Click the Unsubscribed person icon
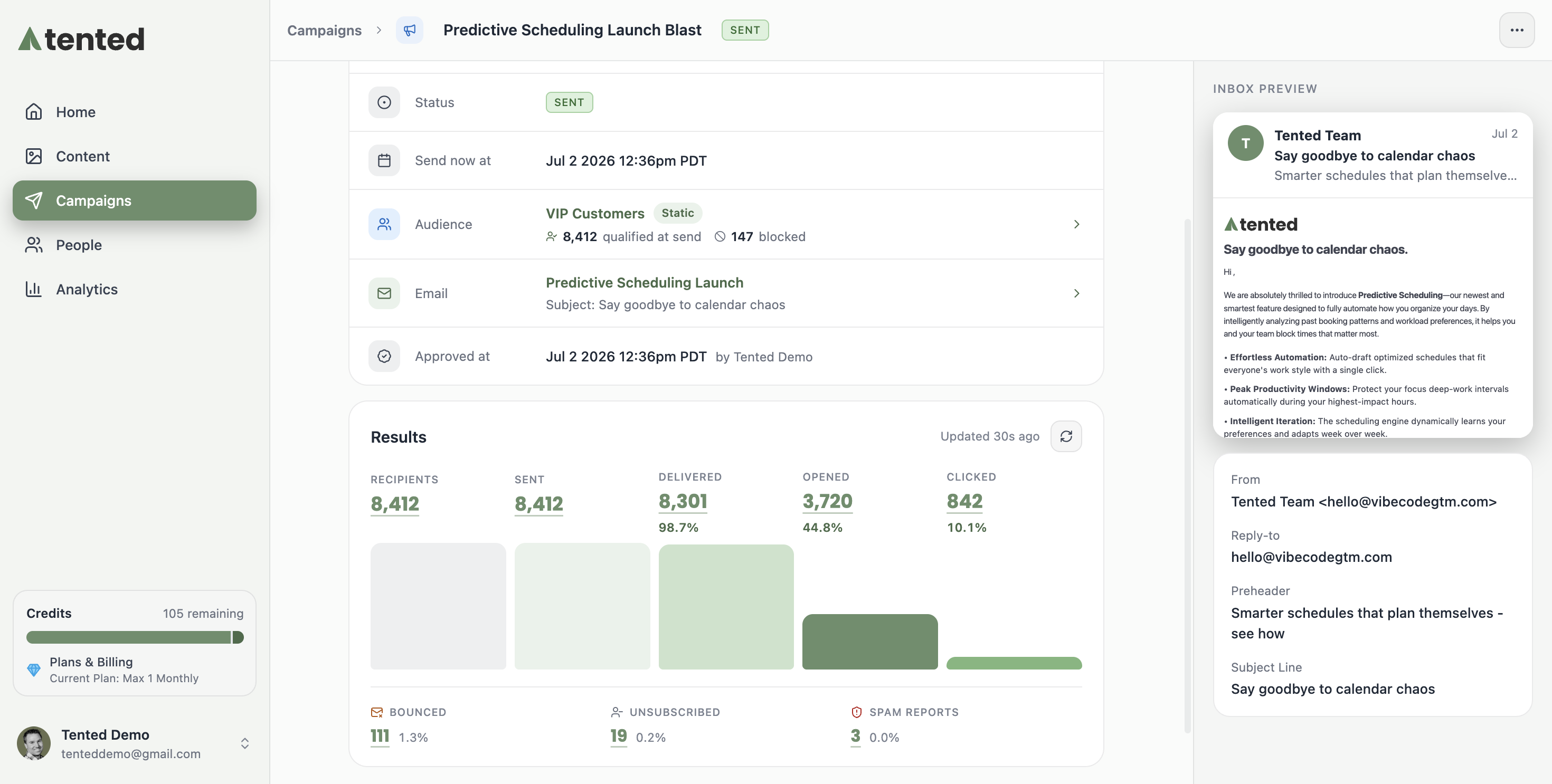Screen dimensions: 1552x784 [617, 712]
